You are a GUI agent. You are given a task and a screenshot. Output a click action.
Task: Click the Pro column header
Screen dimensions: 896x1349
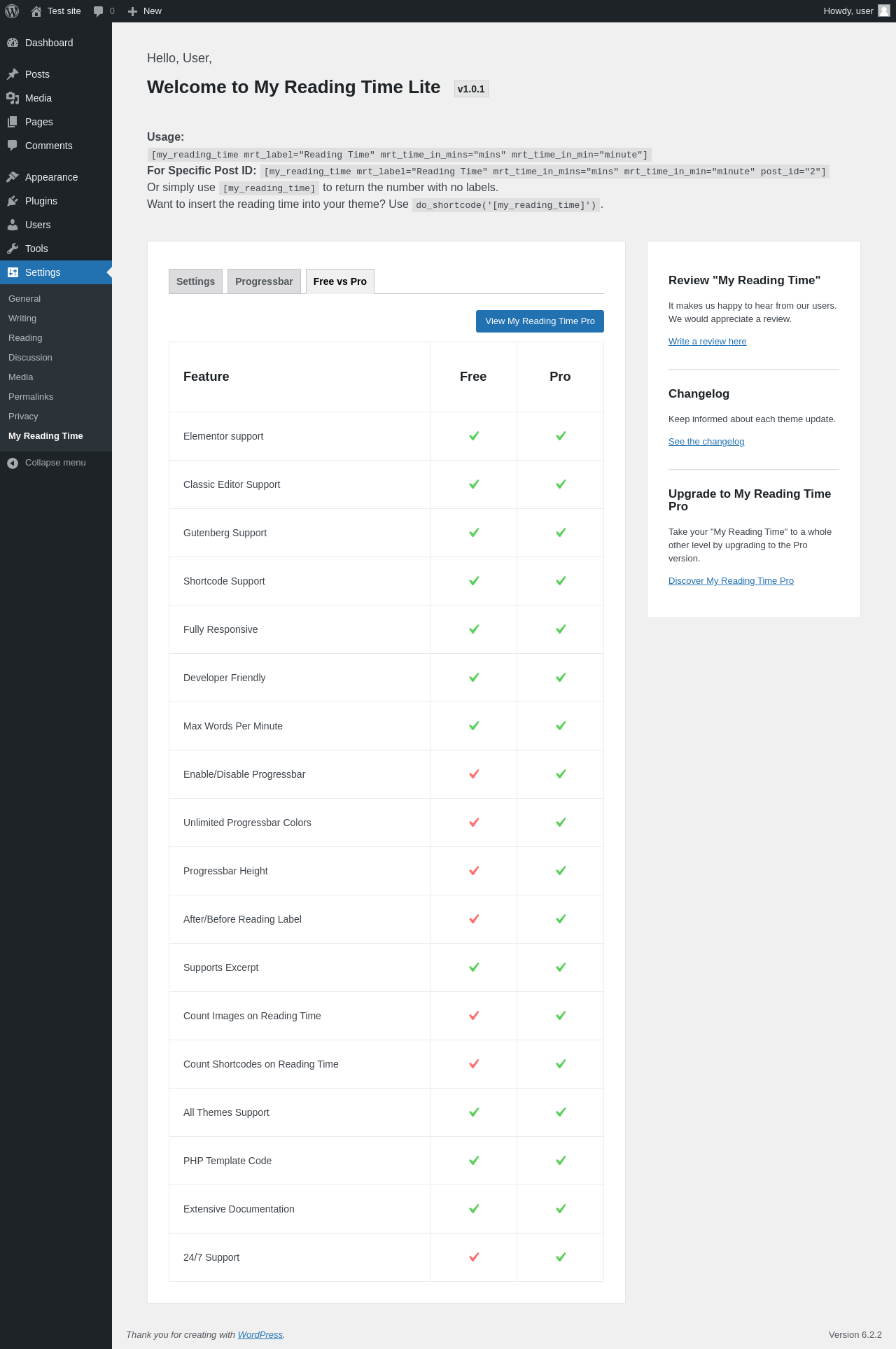coord(560,377)
